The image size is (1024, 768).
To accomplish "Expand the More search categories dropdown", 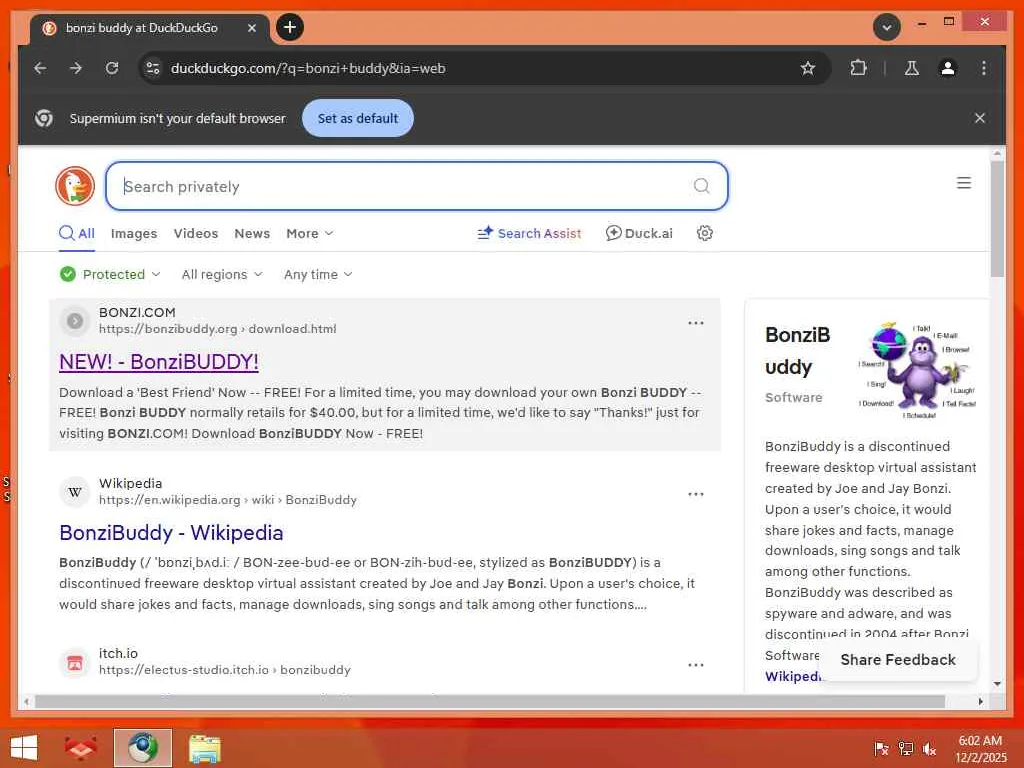I will [x=310, y=234].
